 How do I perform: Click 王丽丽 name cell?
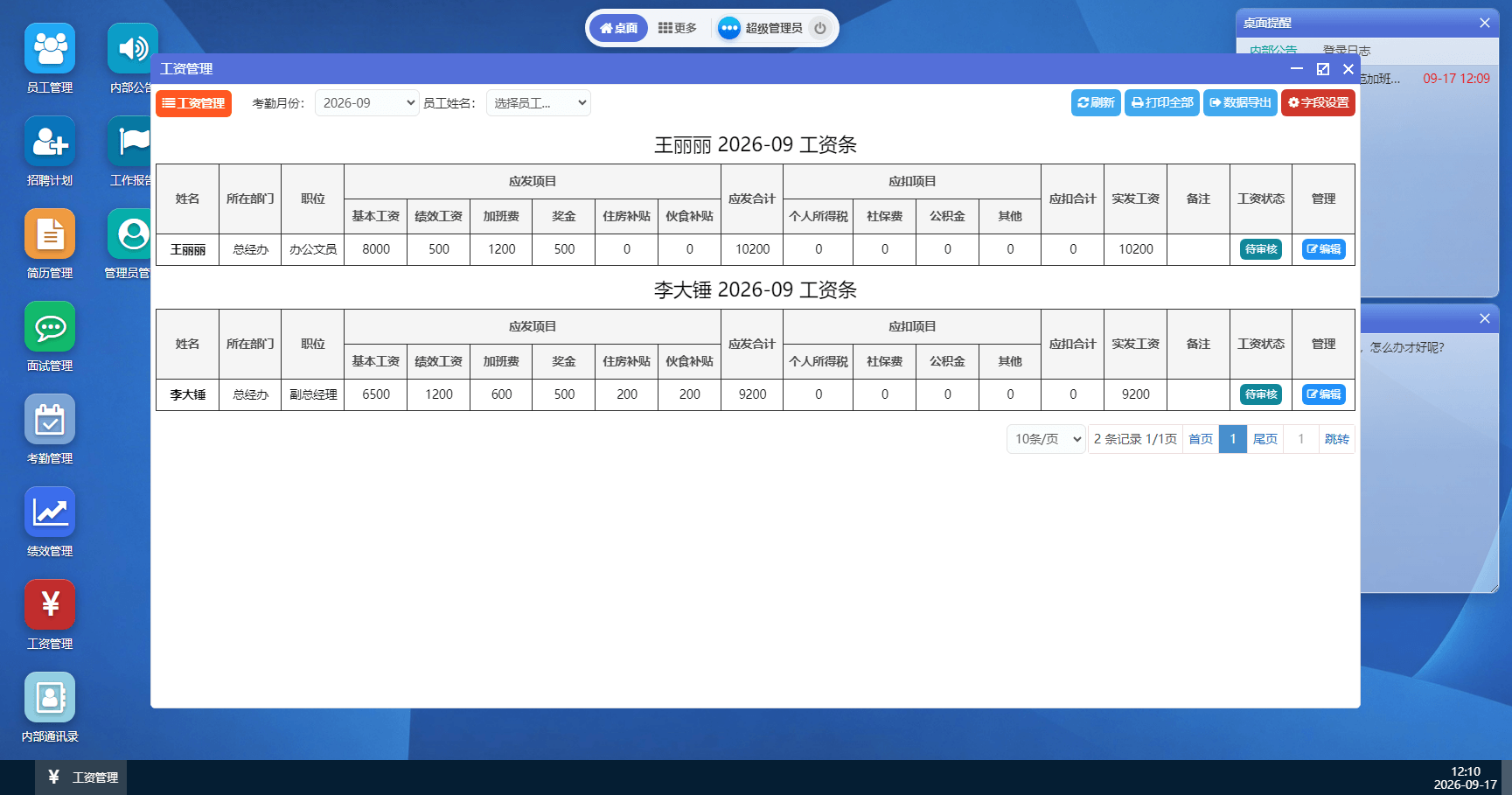click(188, 249)
